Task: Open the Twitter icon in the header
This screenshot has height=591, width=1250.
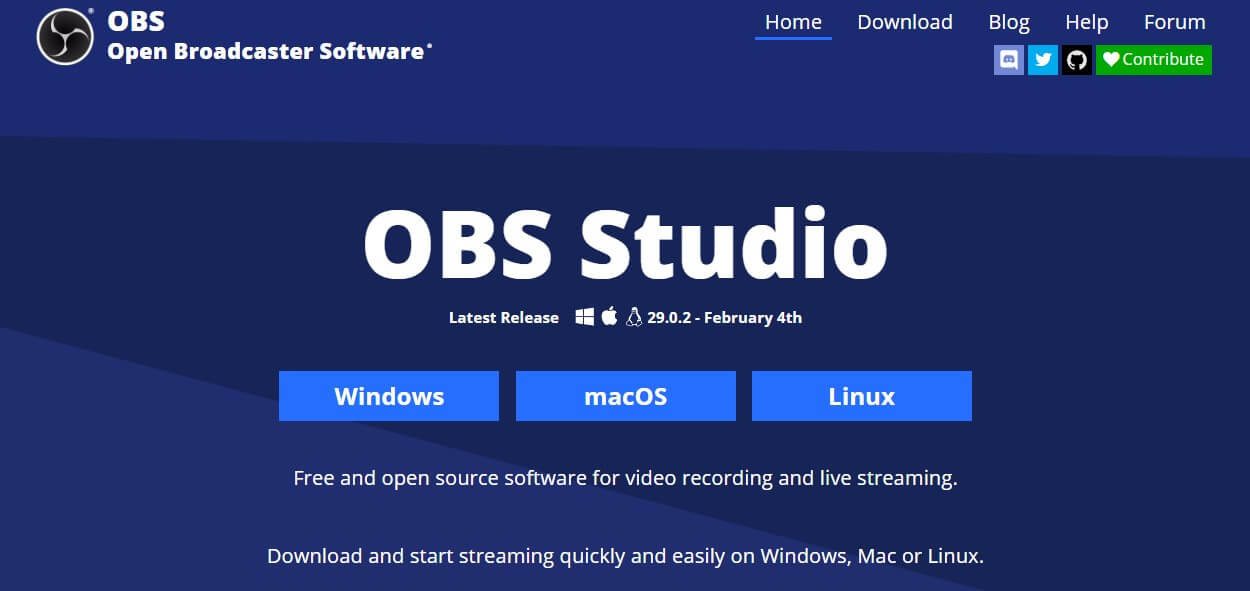Action: click(1043, 60)
